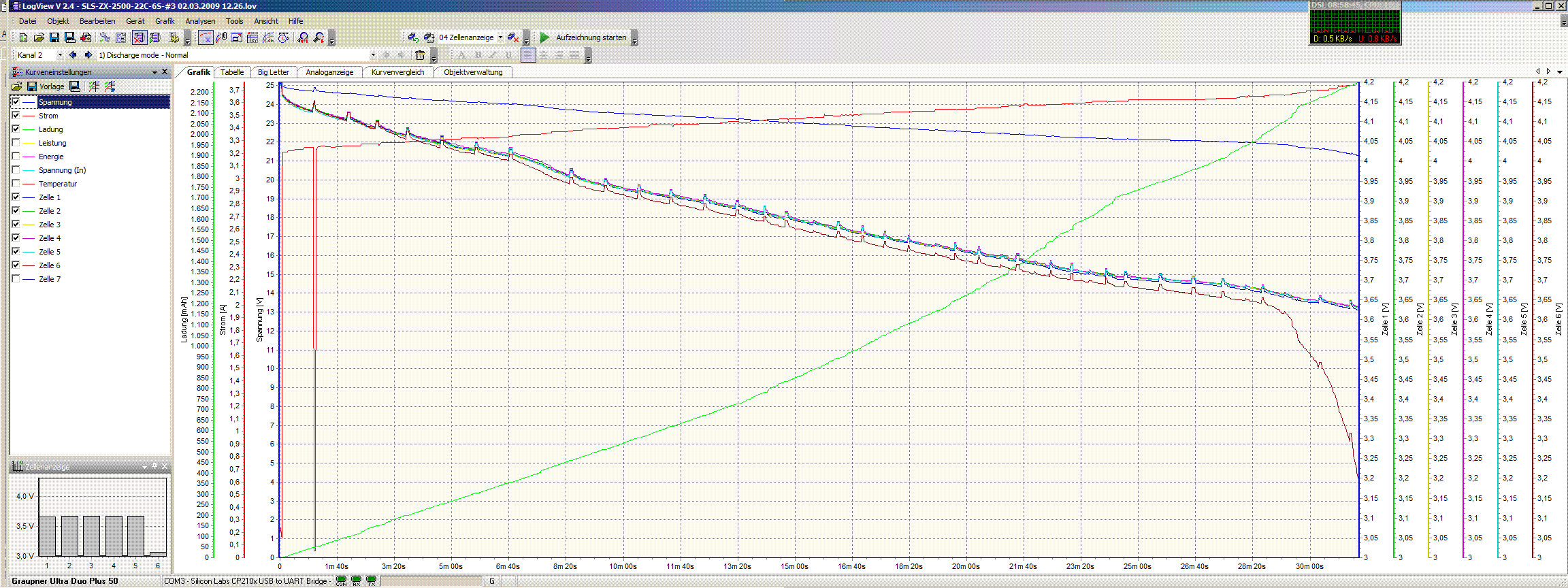Enable the Spannung (In) checkbox

tap(16, 170)
